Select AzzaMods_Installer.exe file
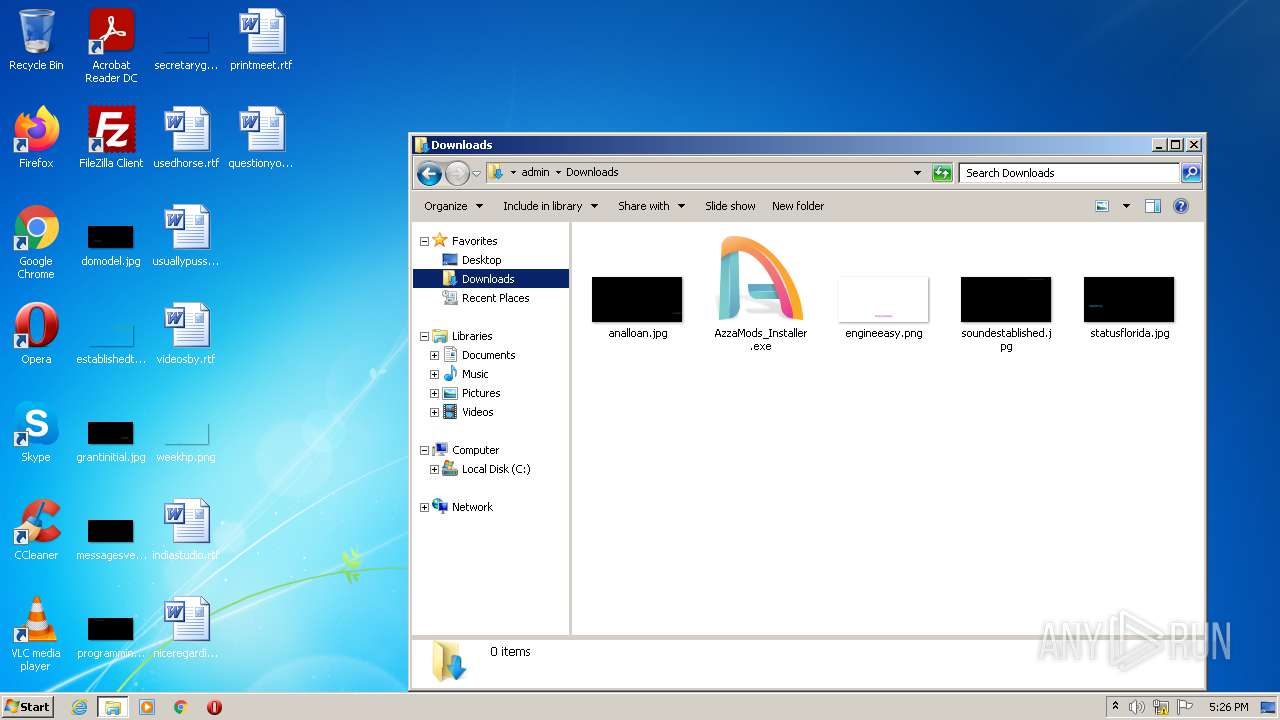 (761, 293)
